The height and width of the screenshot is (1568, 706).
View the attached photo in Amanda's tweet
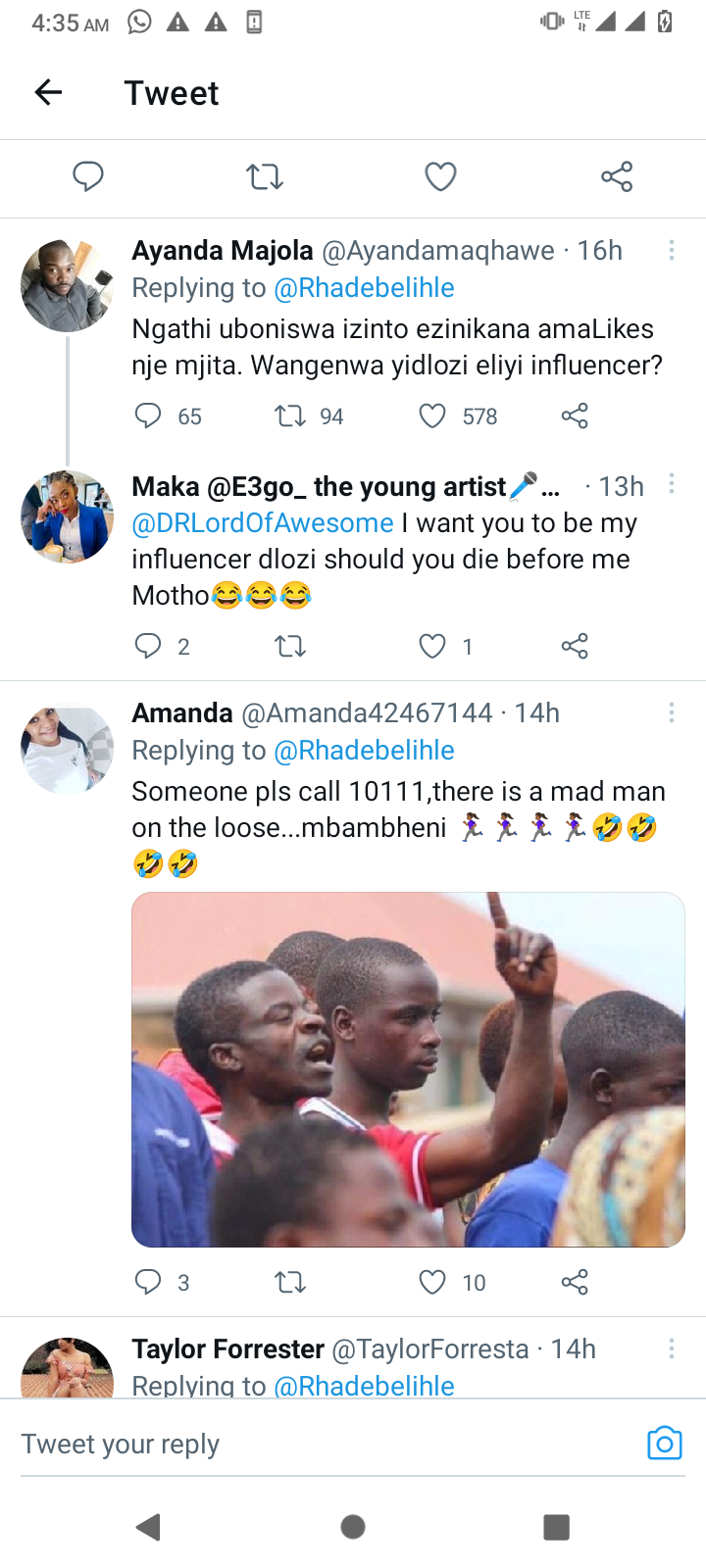pyautogui.click(x=408, y=1069)
